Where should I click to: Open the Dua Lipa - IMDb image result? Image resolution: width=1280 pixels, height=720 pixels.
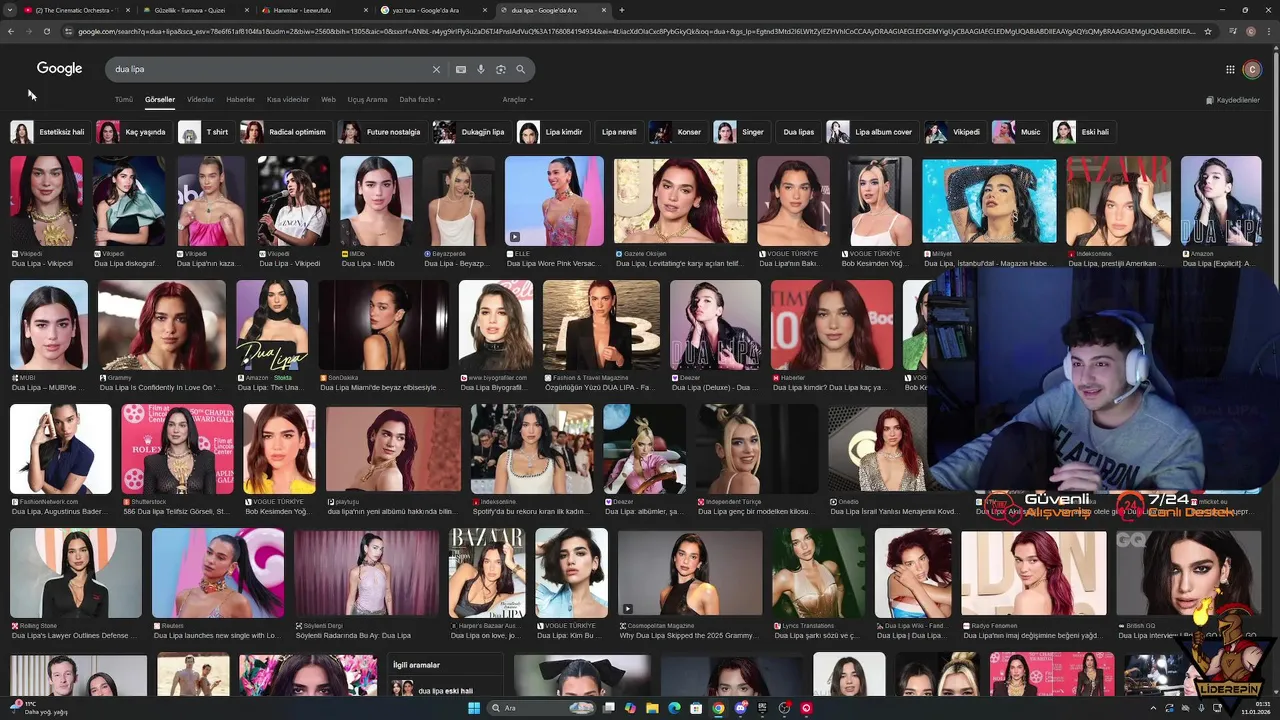(376, 201)
